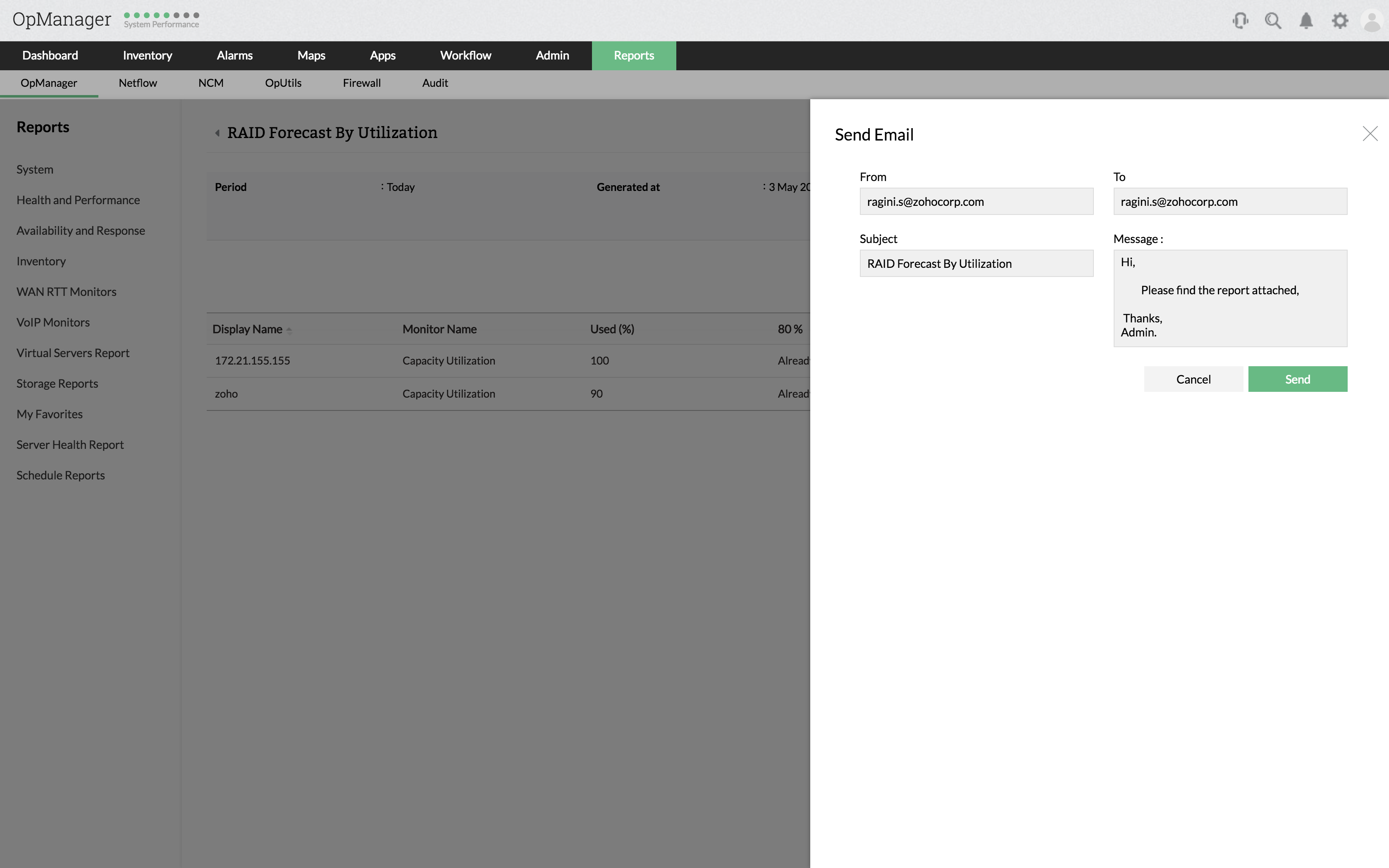The height and width of the screenshot is (868, 1389).
Task: Open the alarm bell notifications
Action: pyautogui.click(x=1306, y=21)
